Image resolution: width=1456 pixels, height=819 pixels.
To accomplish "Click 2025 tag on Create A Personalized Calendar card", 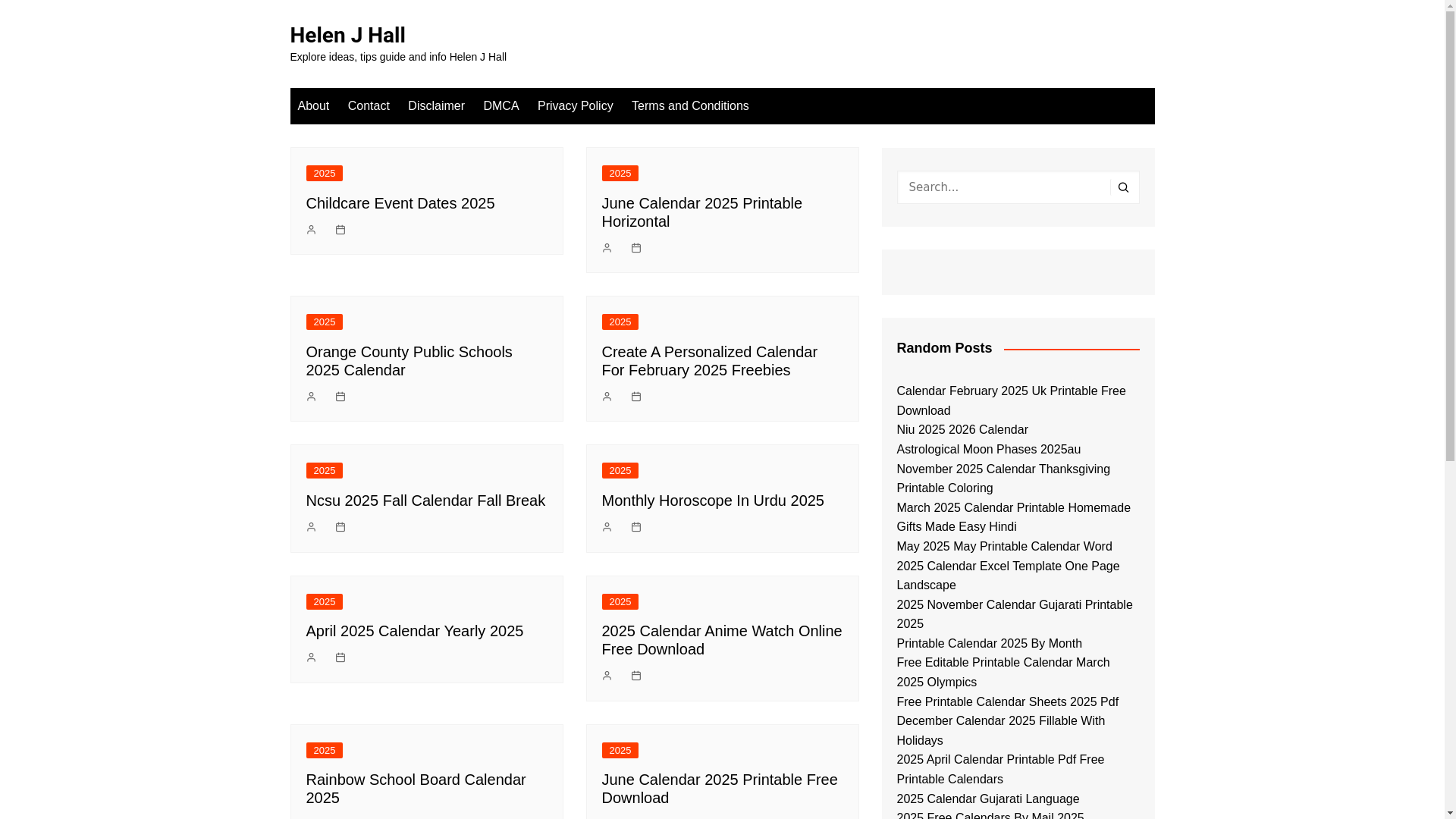I will [620, 322].
